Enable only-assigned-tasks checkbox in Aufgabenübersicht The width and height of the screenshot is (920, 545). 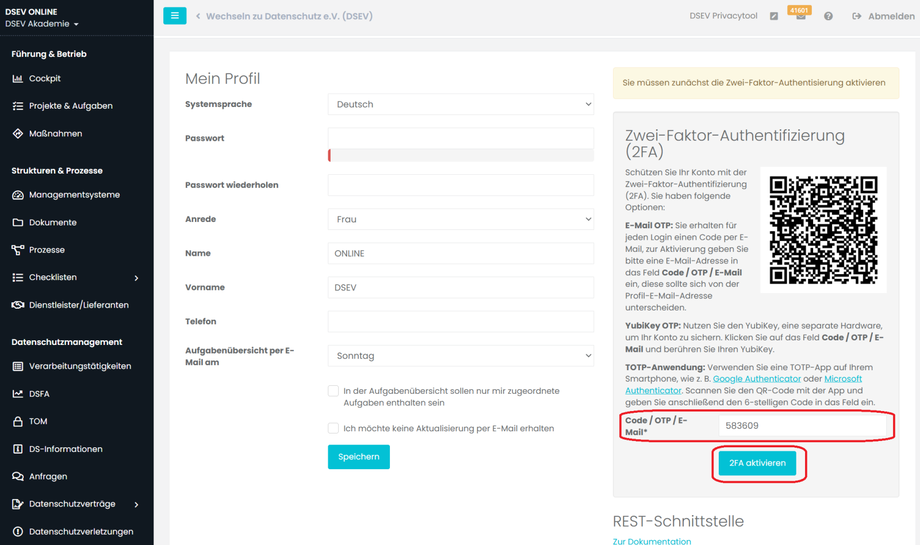pyautogui.click(x=333, y=391)
